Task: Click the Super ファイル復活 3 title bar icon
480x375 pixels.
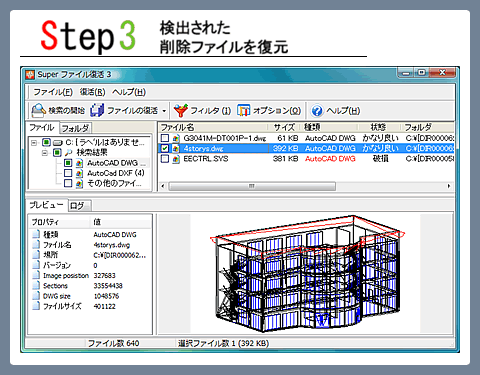Action: click(x=30, y=75)
